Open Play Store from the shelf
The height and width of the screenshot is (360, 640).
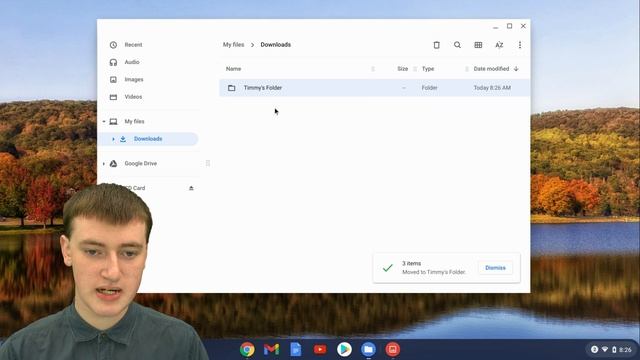pos(344,349)
